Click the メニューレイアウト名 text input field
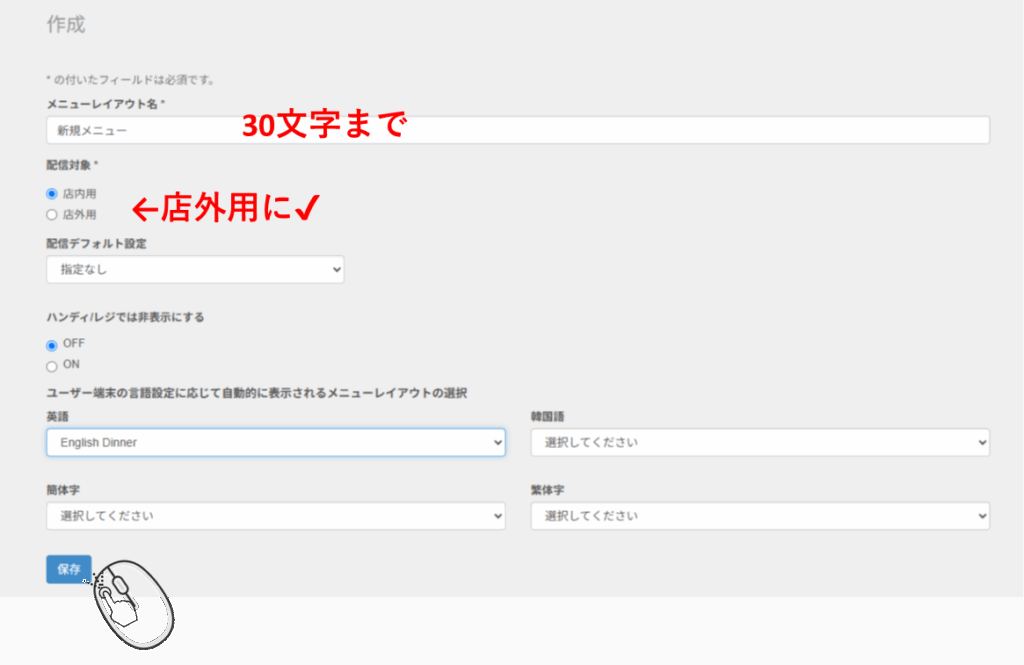This screenshot has width=1024, height=665. pos(517,130)
